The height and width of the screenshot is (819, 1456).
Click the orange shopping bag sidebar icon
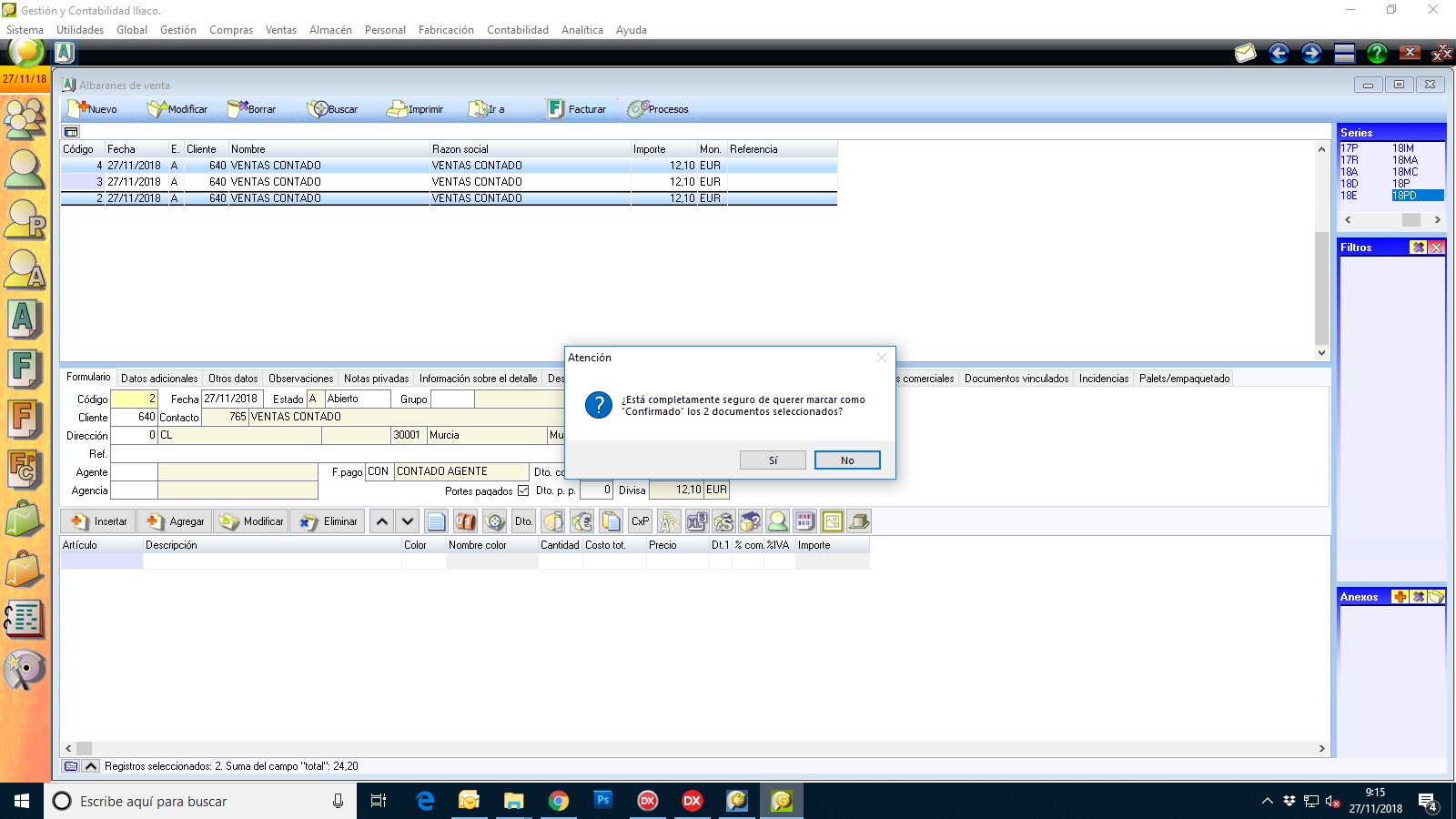pyautogui.click(x=25, y=570)
